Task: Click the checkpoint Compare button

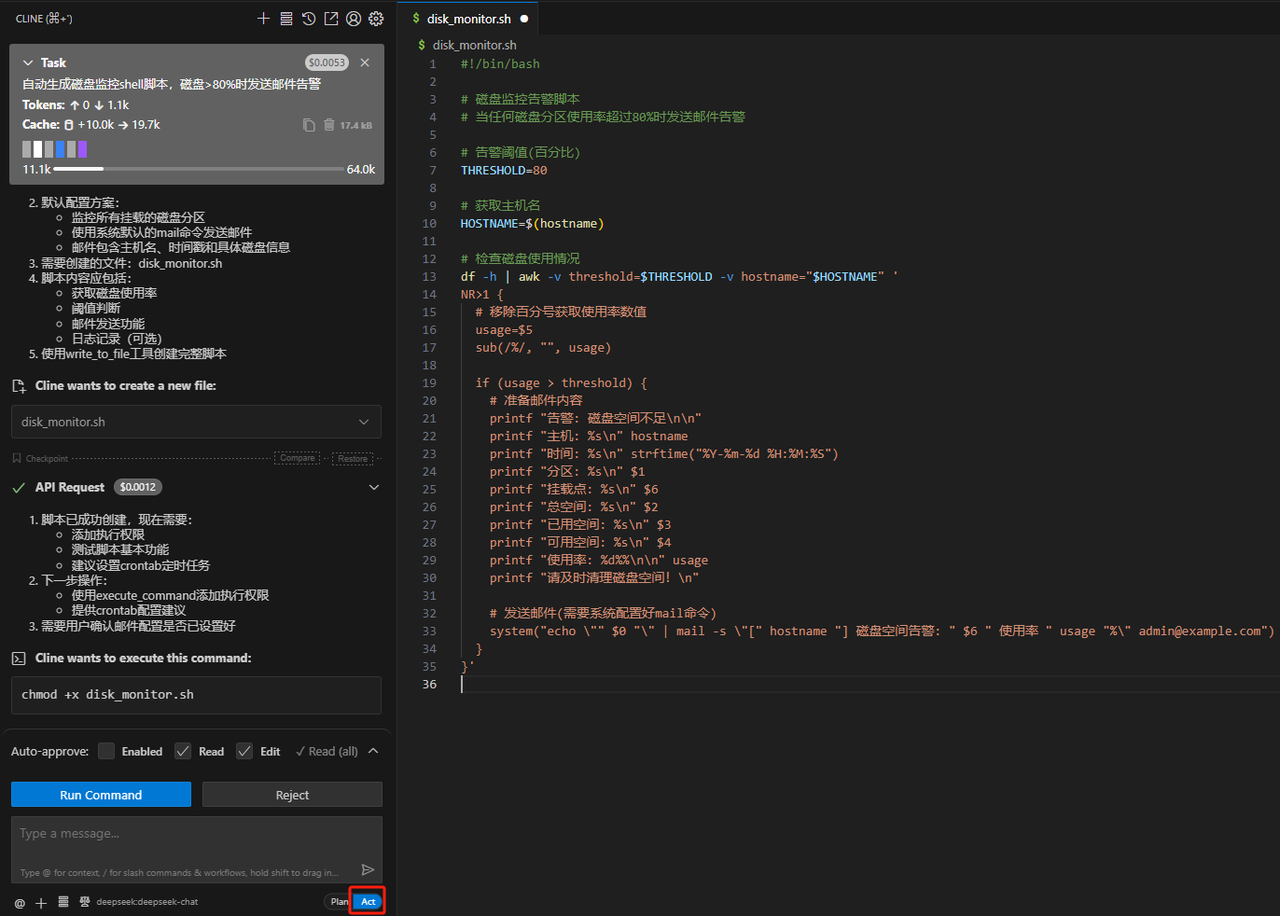Action: click(297, 458)
